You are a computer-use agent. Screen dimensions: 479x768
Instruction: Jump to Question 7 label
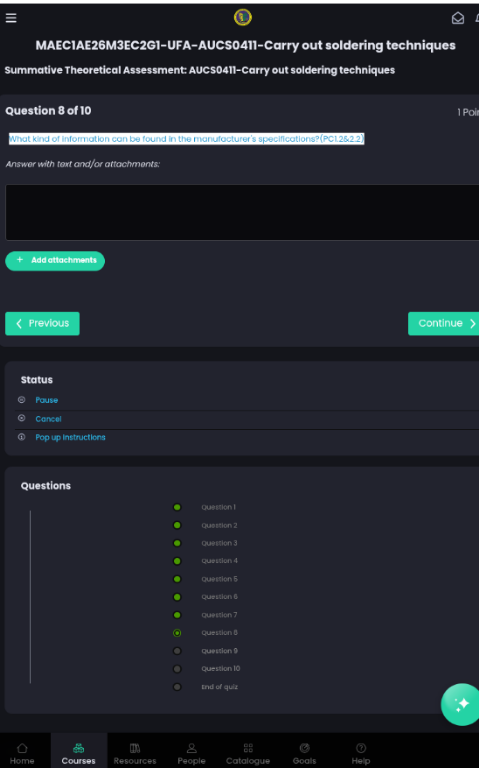[x=219, y=615]
